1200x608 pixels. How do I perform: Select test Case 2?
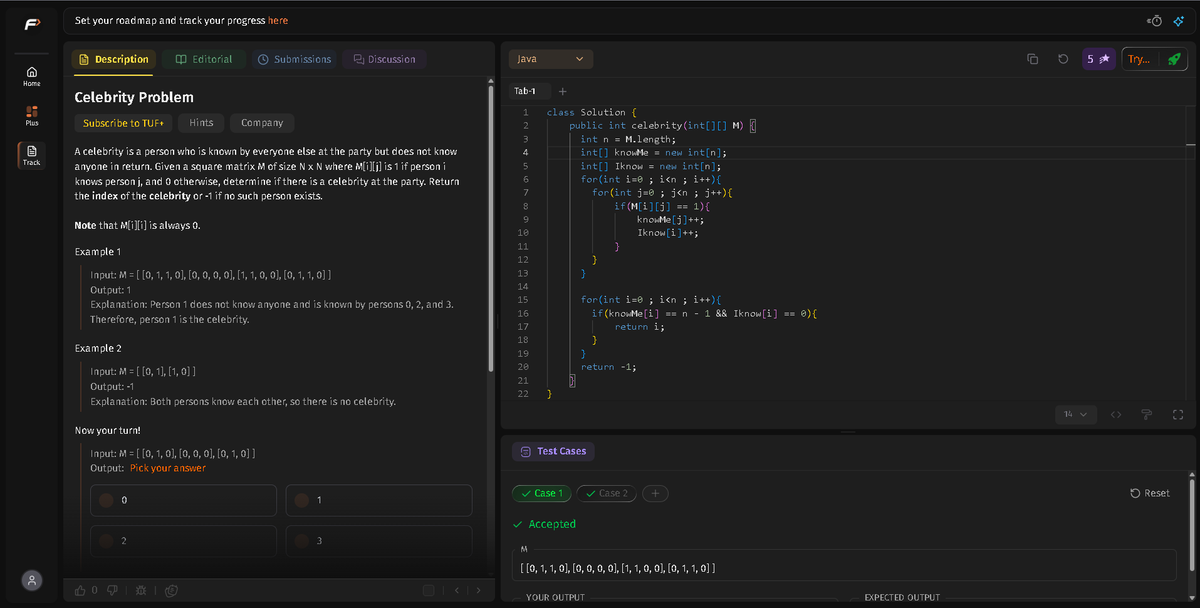[x=606, y=493]
